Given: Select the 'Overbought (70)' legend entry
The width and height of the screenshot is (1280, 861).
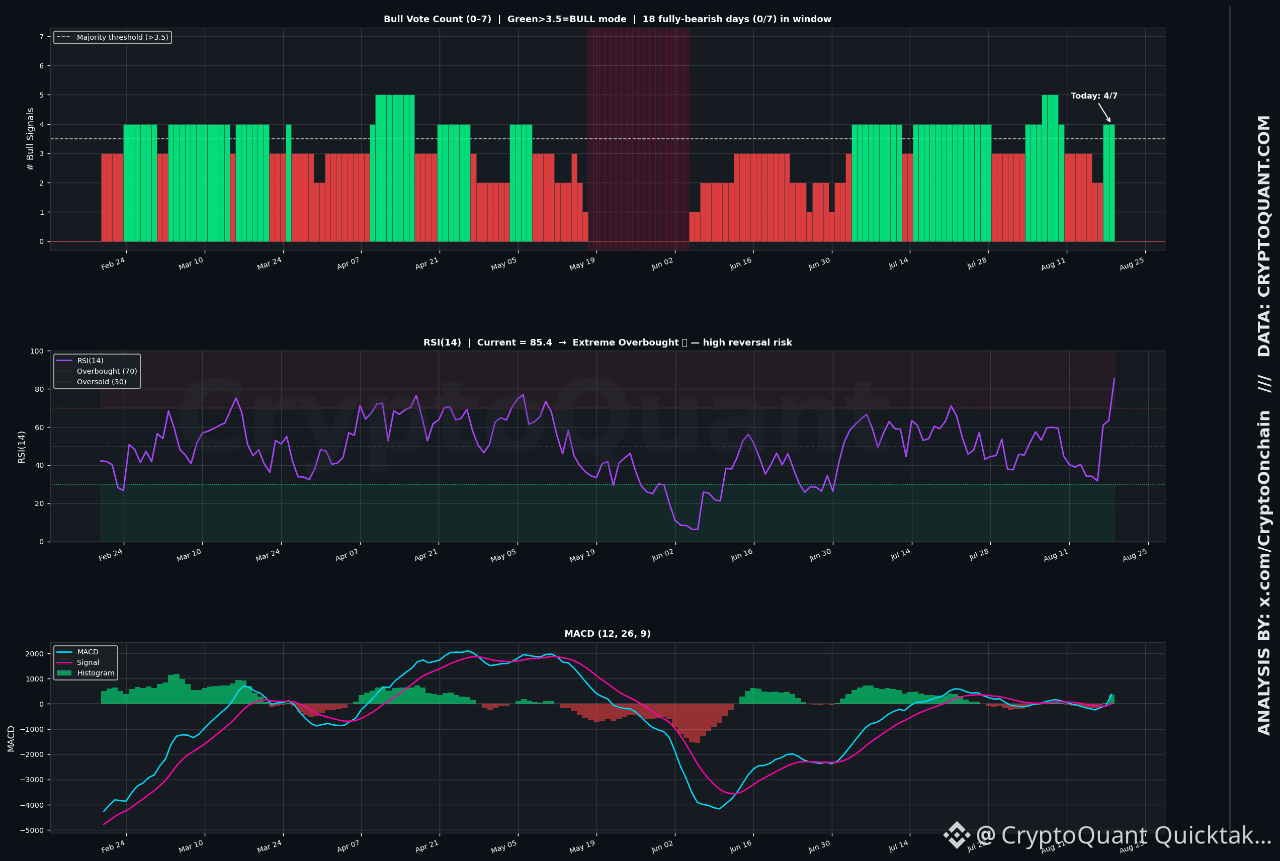Looking at the screenshot, I should click(98, 371).
